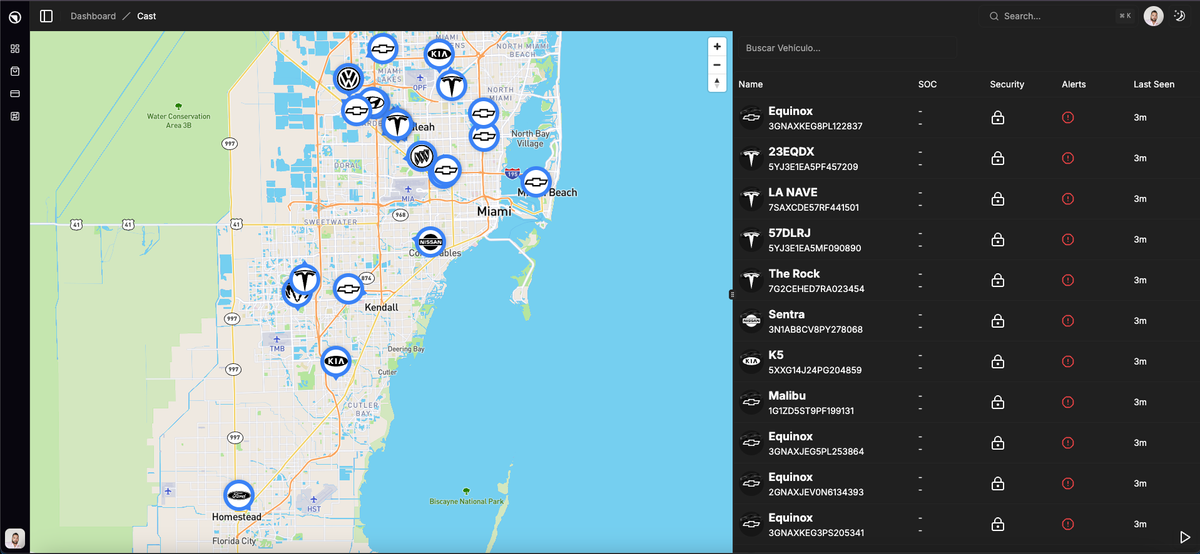Sort by the SOC column header
Screen dimensions: 1200x554
tap(927, 85)
